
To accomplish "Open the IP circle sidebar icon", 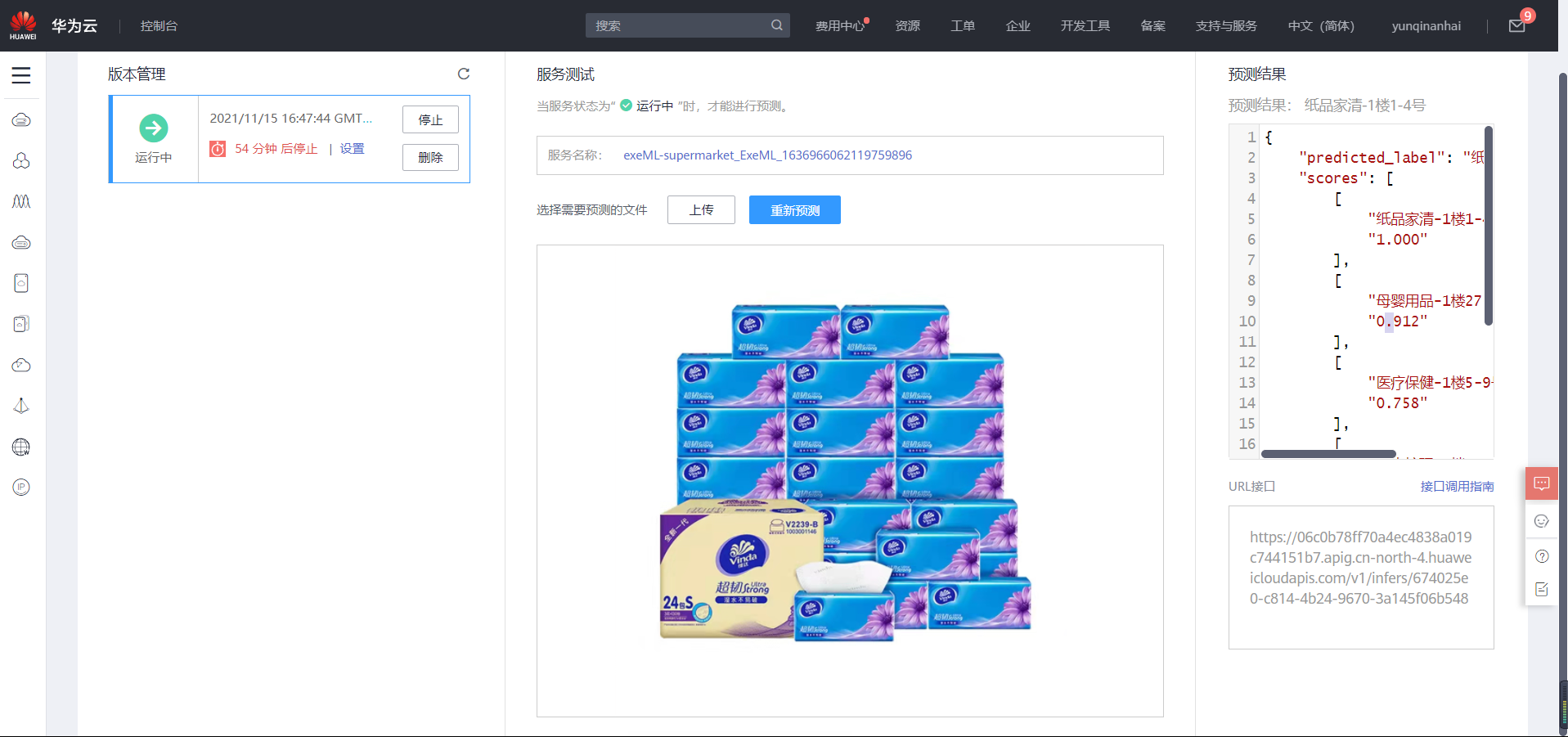I will [21, 488].
